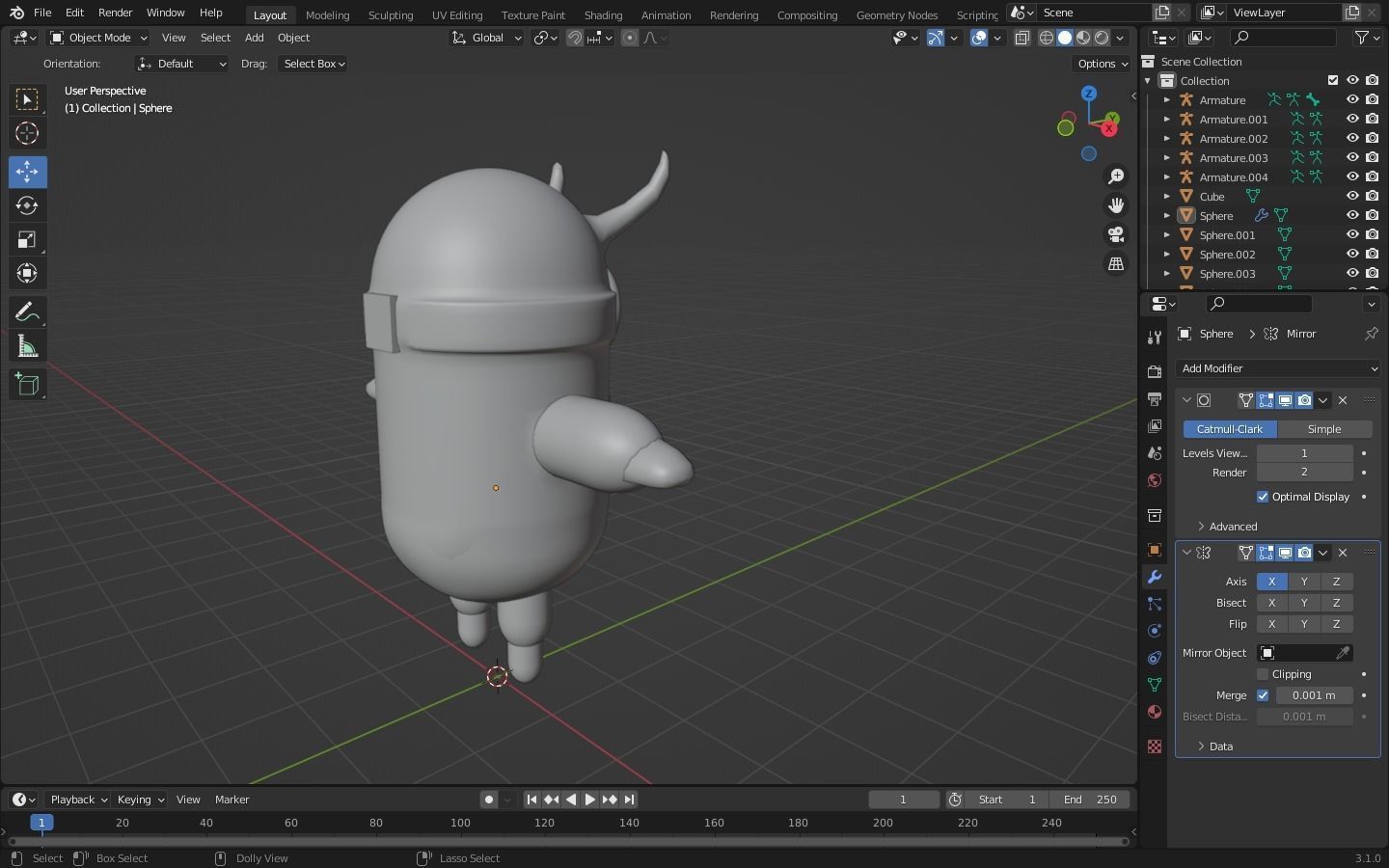Screen dimensions: 1389x868
Task: Select the Add Cube tool
Action: [x=27, y=385]
